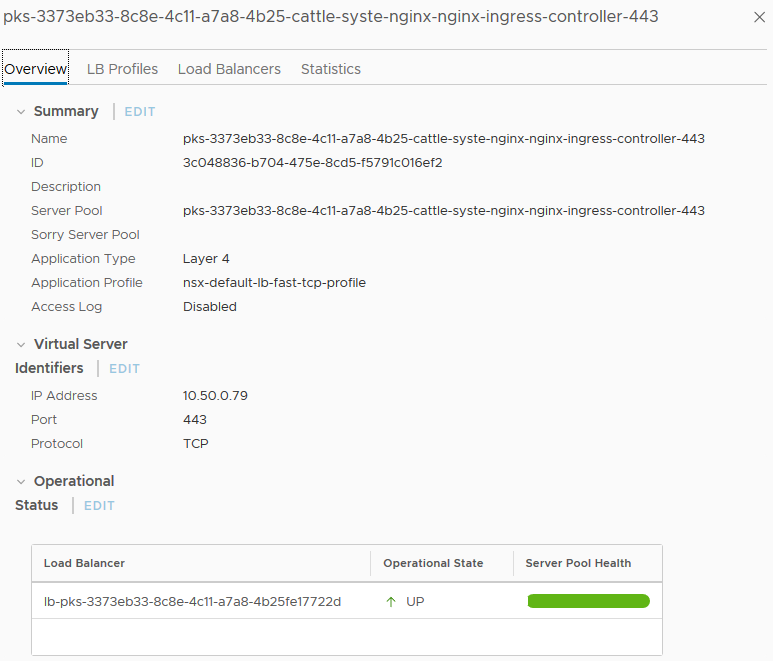Collapse the Virtual Server Identifiers section

[x=21, y=345]
